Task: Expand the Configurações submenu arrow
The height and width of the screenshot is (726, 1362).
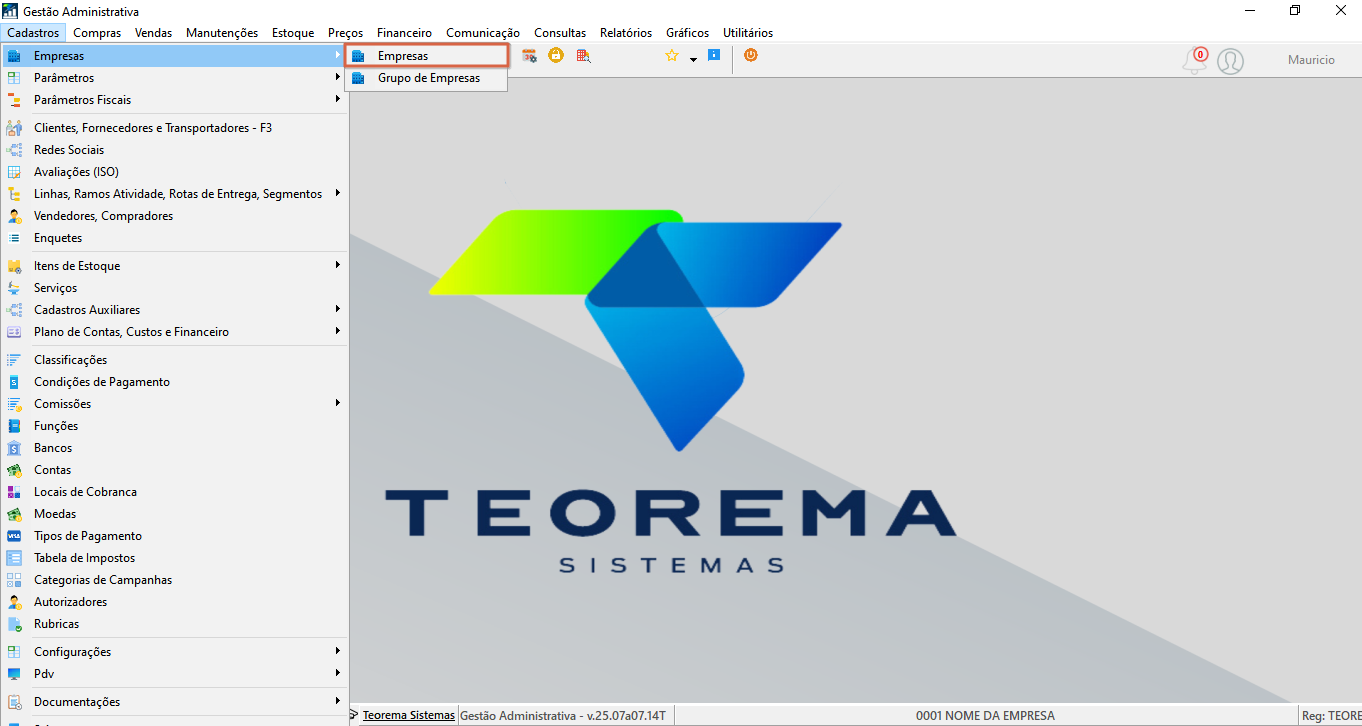Action: coord(339,651)
